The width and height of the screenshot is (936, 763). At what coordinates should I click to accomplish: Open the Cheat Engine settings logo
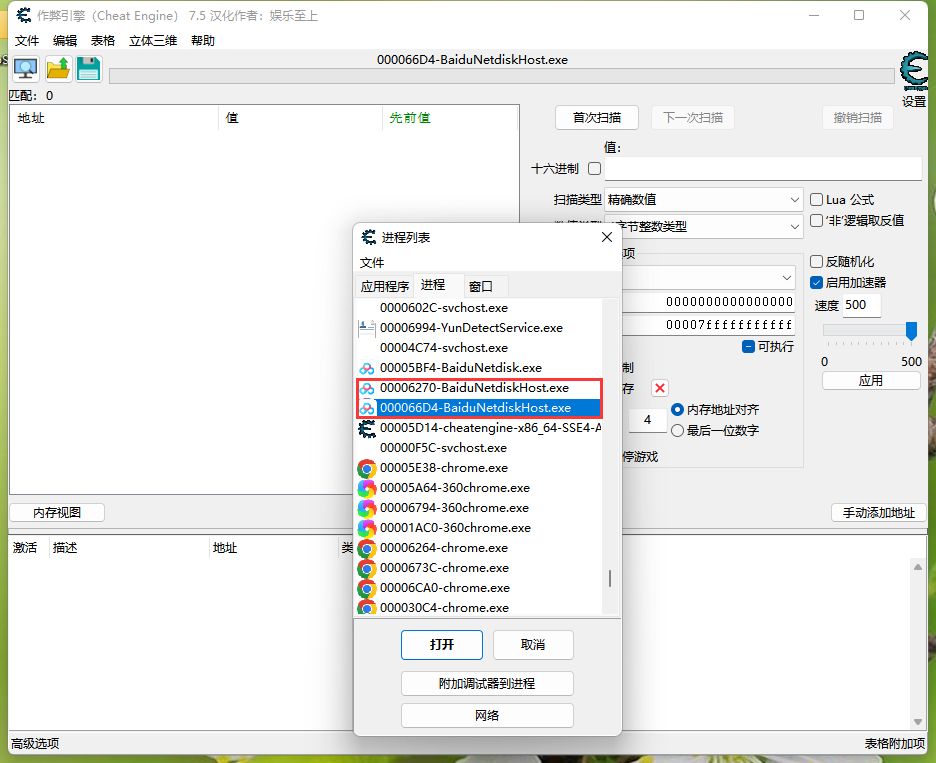[915, 72]
